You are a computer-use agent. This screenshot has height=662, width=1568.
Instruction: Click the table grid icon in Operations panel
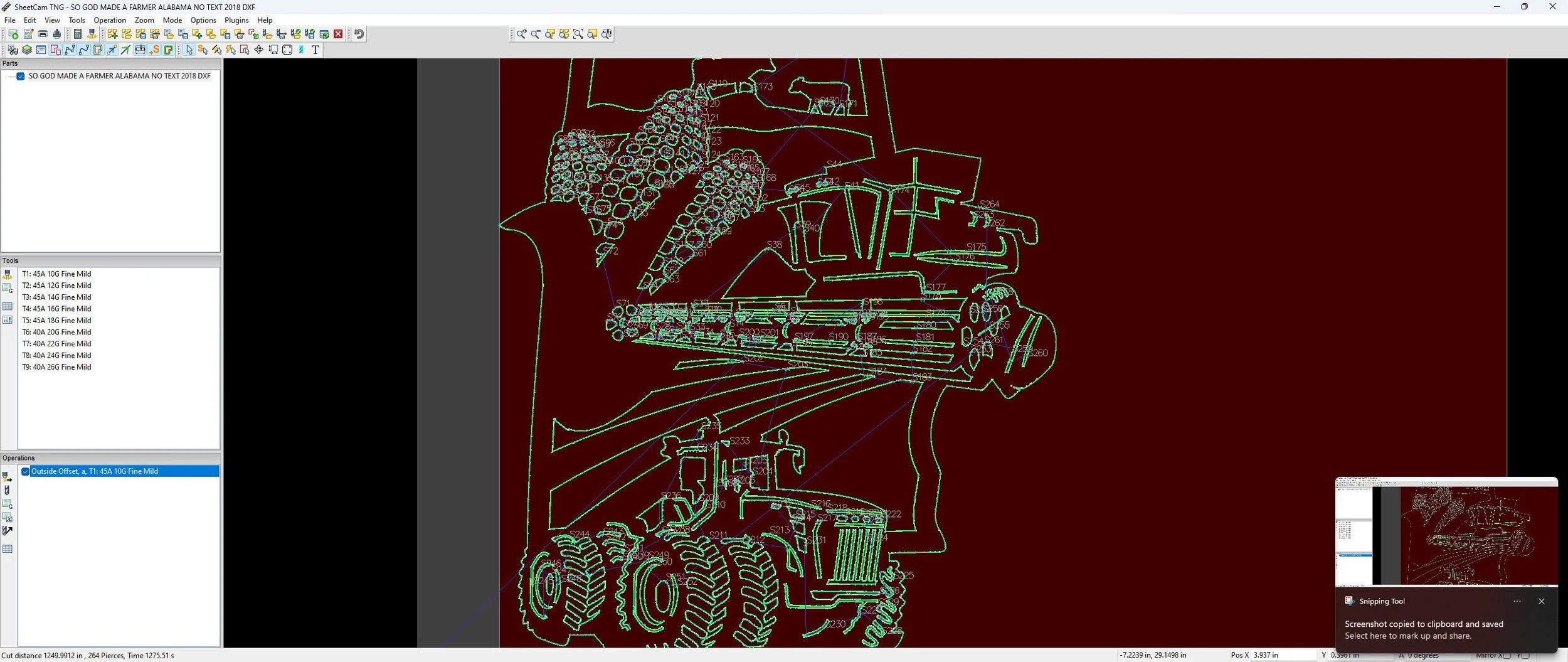8,549
